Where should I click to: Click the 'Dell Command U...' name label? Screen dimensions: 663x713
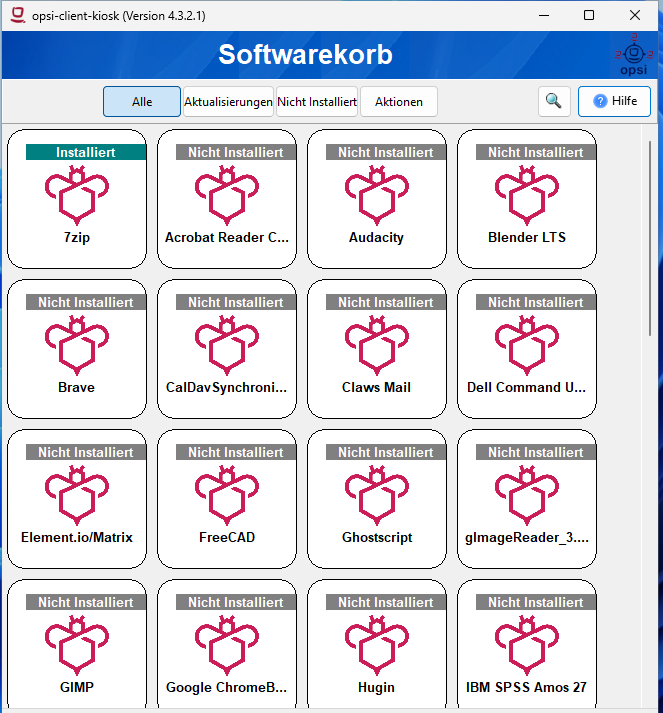527,387
